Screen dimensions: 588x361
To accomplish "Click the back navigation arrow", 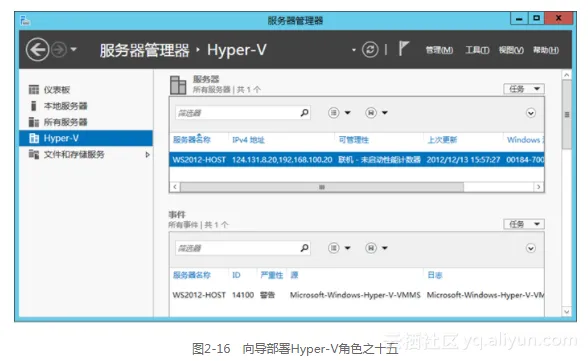I will 37,49.
